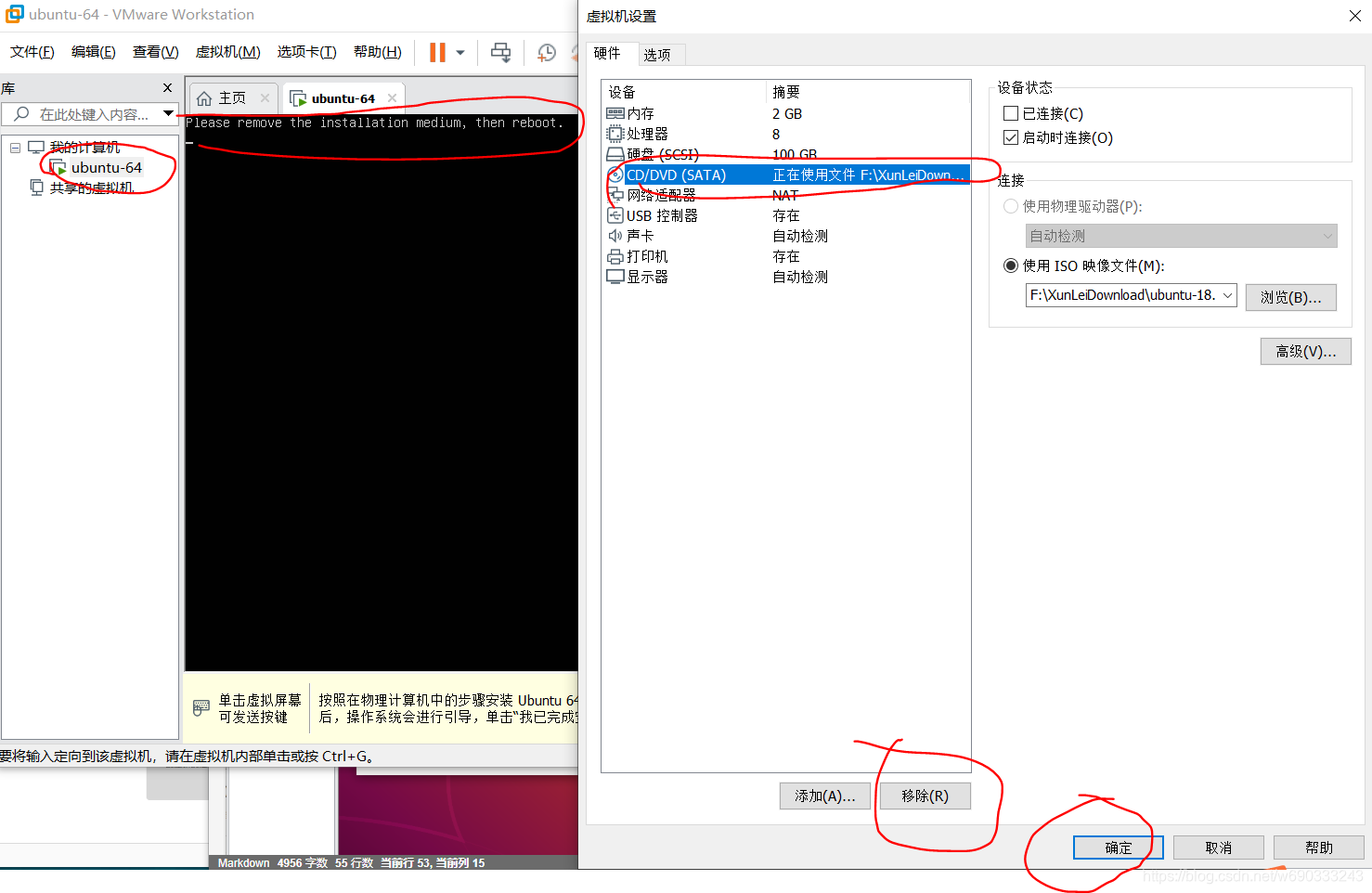
Task: Open the Edit menu
Action: pyautogui.click(x=94, y=52)
